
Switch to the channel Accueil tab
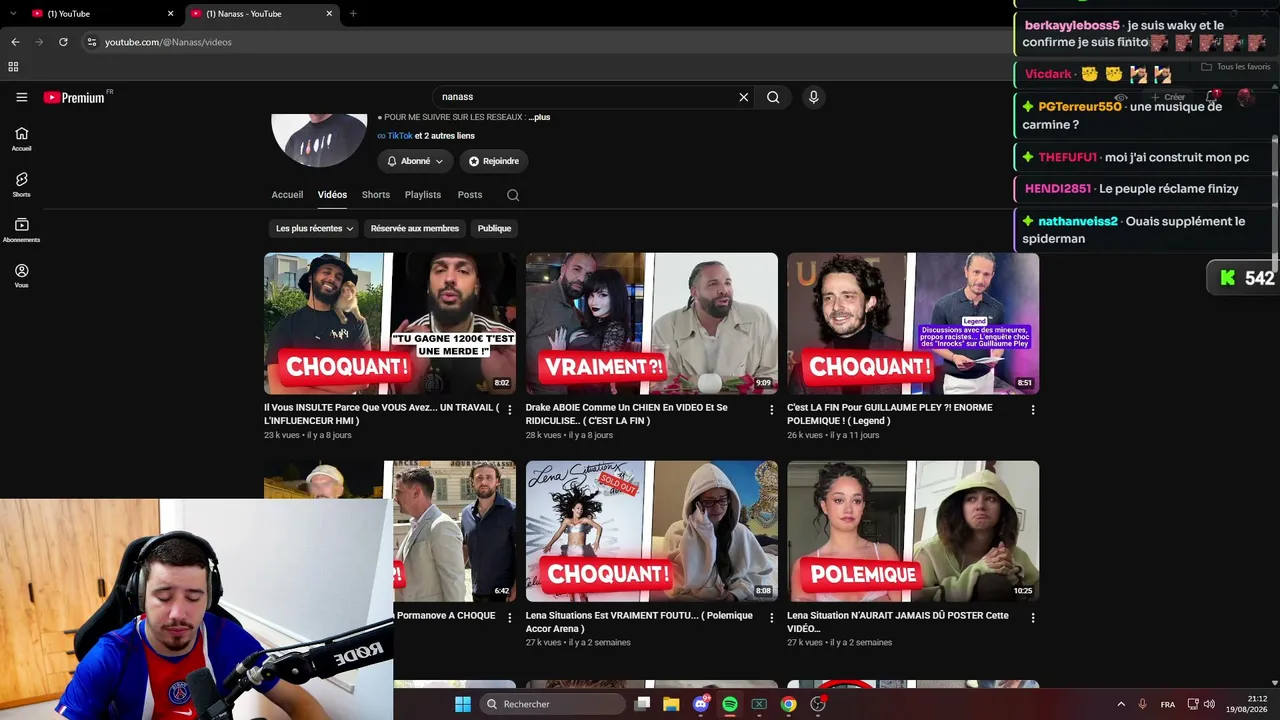coord(287,195)
